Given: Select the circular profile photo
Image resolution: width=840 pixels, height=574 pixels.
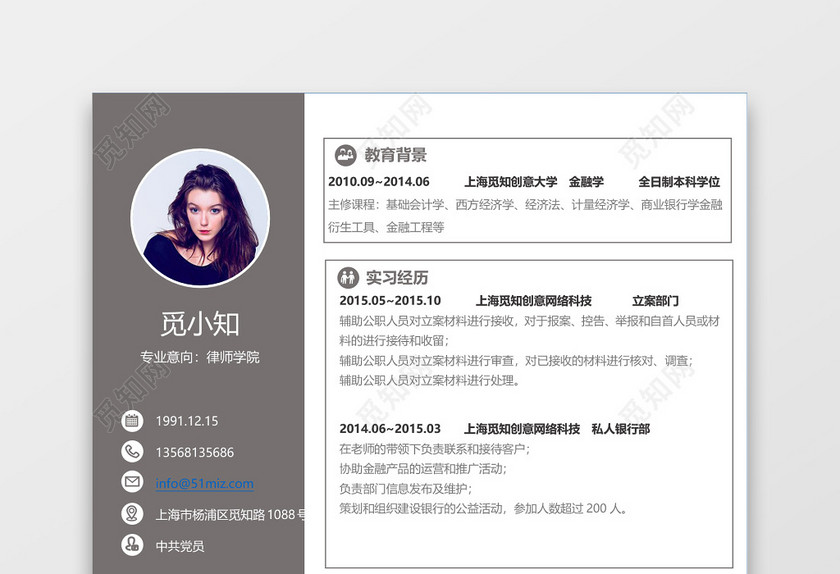Looking at the screenshot, I should coord(200,218).
